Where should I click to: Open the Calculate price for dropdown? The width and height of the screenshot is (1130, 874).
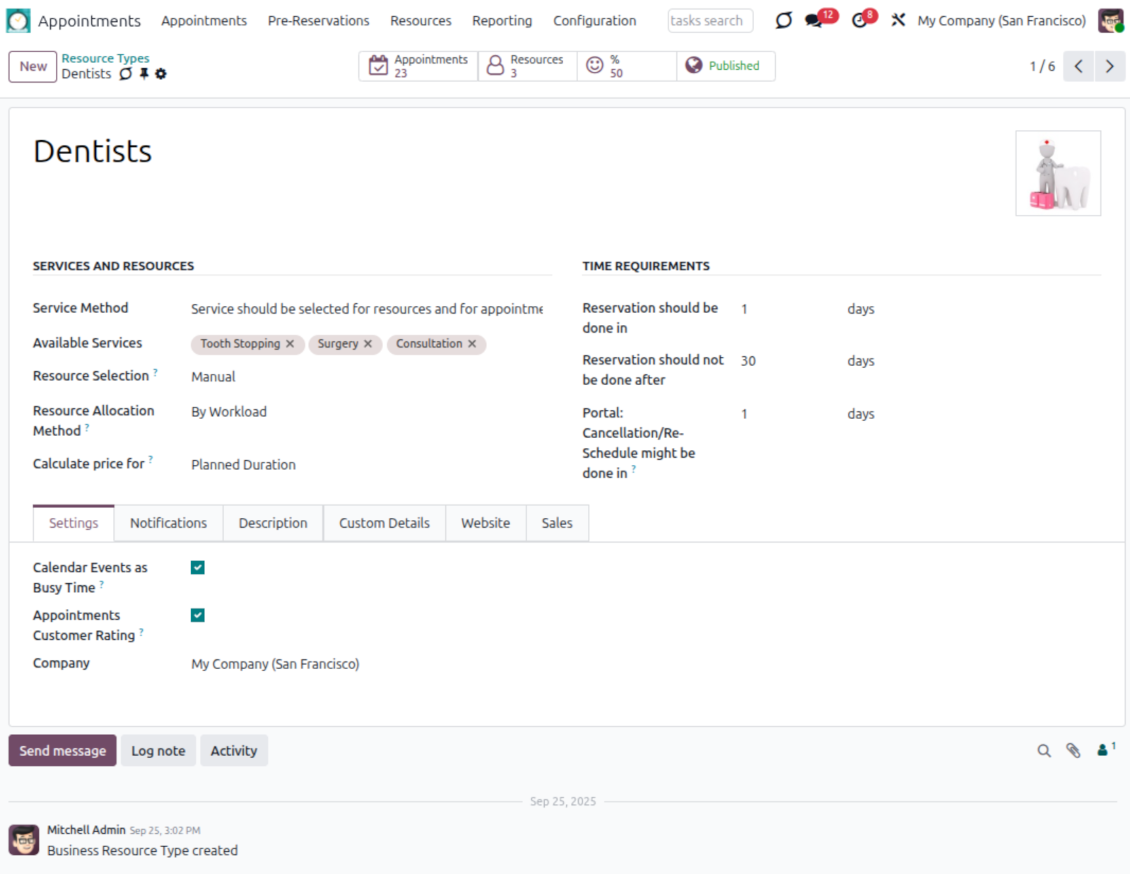(x=365, y=465)
